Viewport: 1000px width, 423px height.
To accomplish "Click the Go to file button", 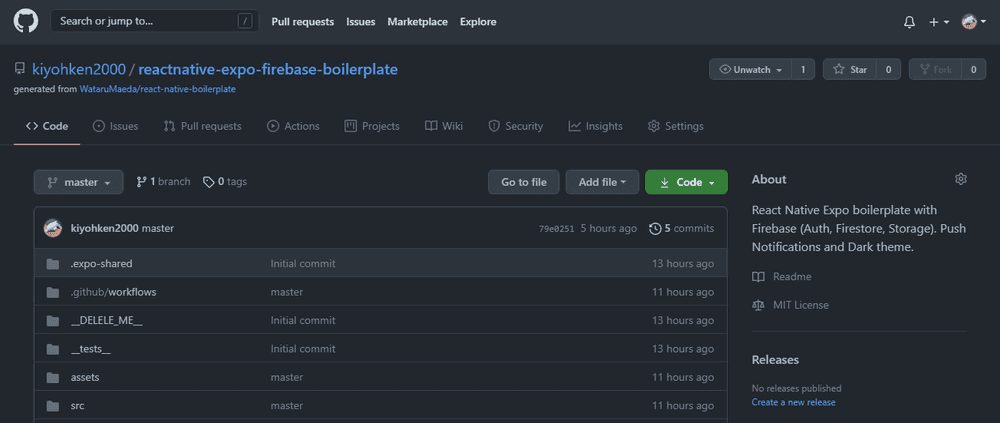I will click(524, 182).
